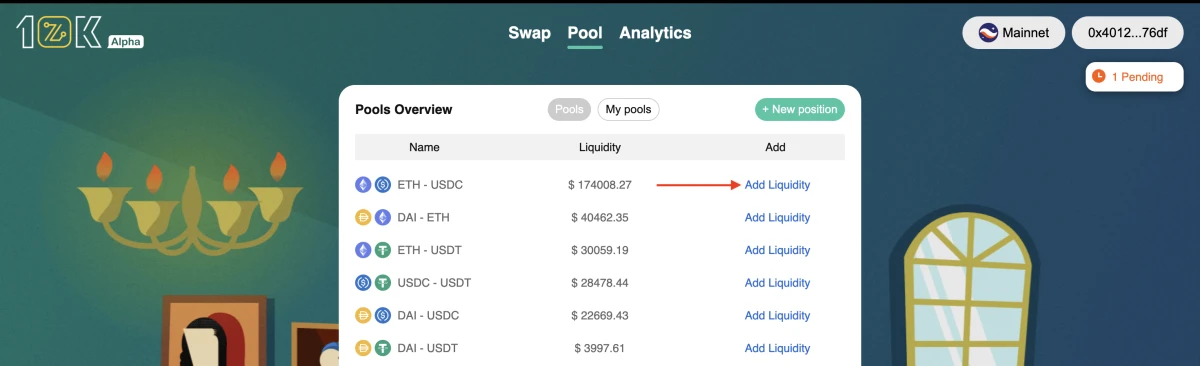This screenshot has height=366, width=1200.
Task: Click liquidity value $ 30059.19
Action: coord(600,250)
